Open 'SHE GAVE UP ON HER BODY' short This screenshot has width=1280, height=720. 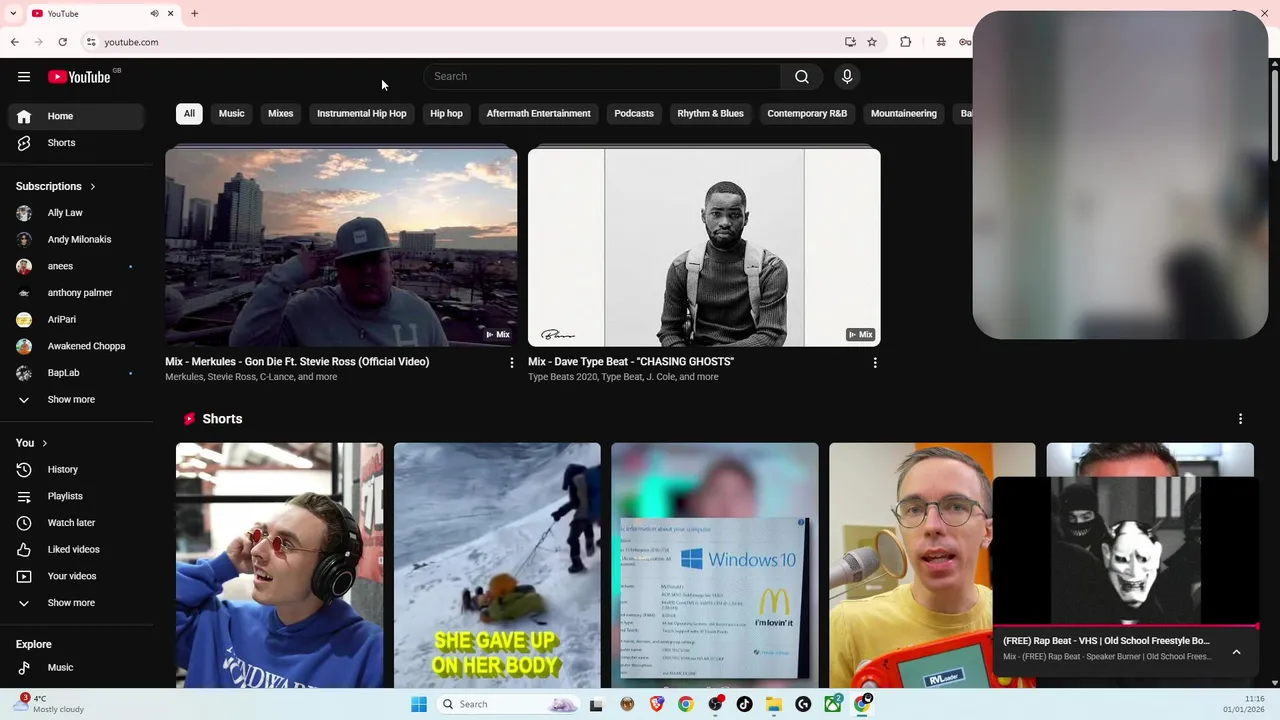pos(497,565)
